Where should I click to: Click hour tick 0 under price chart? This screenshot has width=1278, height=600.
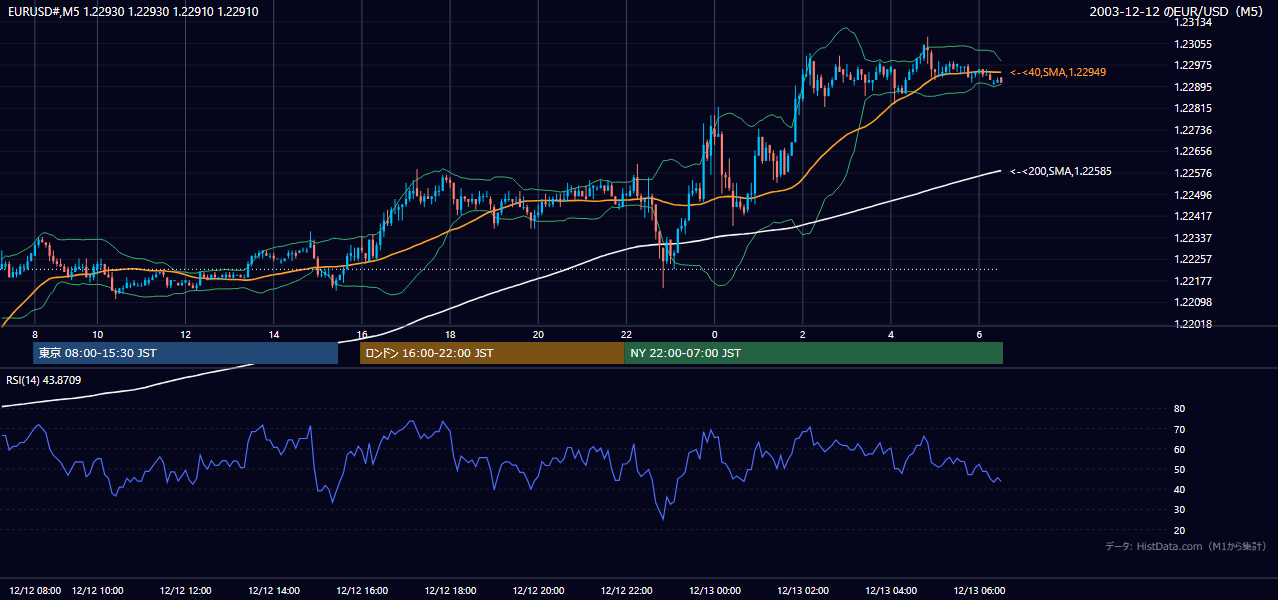pos(714,334)
